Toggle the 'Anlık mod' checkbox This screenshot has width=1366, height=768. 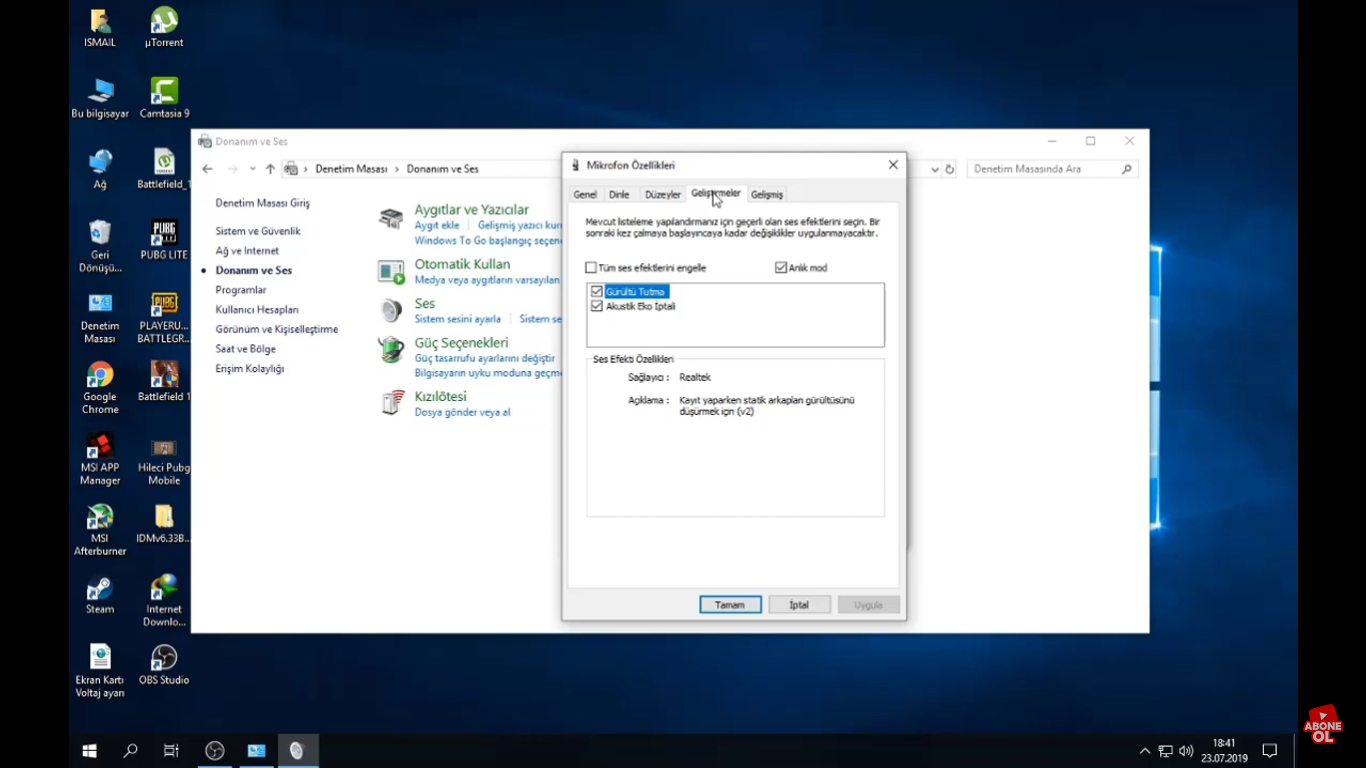781,268
